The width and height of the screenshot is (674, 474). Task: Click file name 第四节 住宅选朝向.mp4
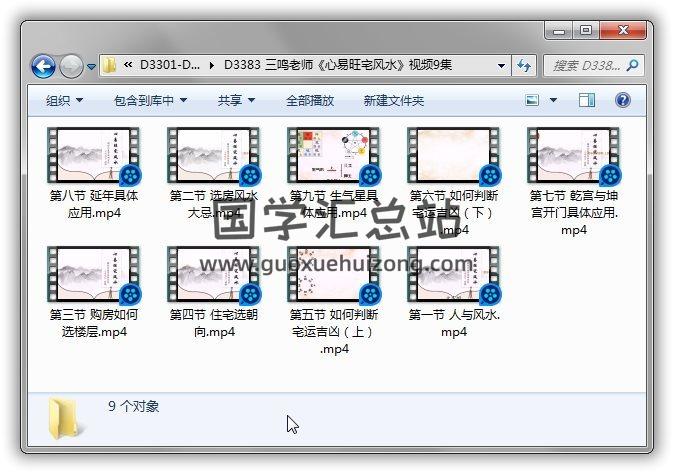214,323
